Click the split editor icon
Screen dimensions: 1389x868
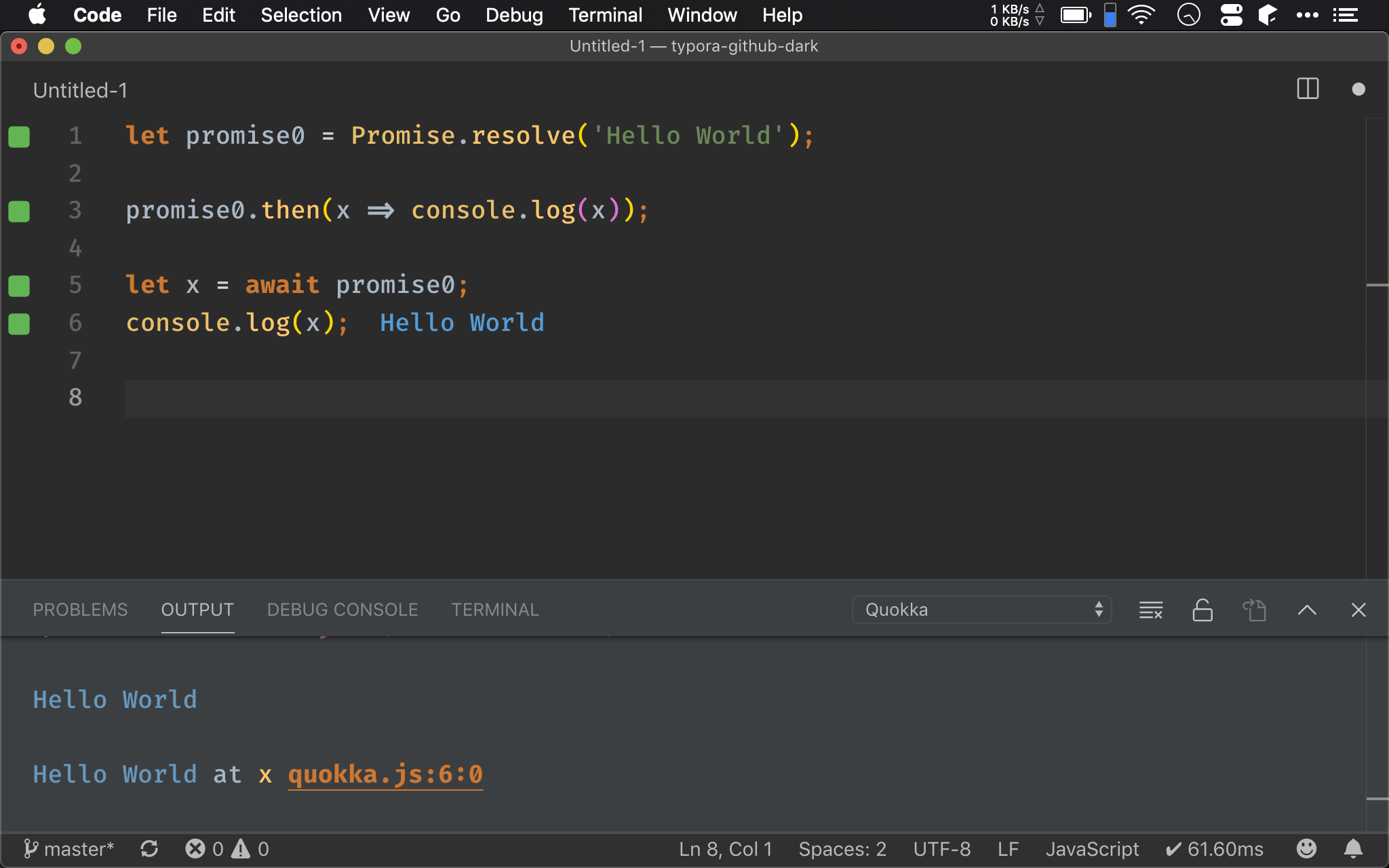(1307, 89)
